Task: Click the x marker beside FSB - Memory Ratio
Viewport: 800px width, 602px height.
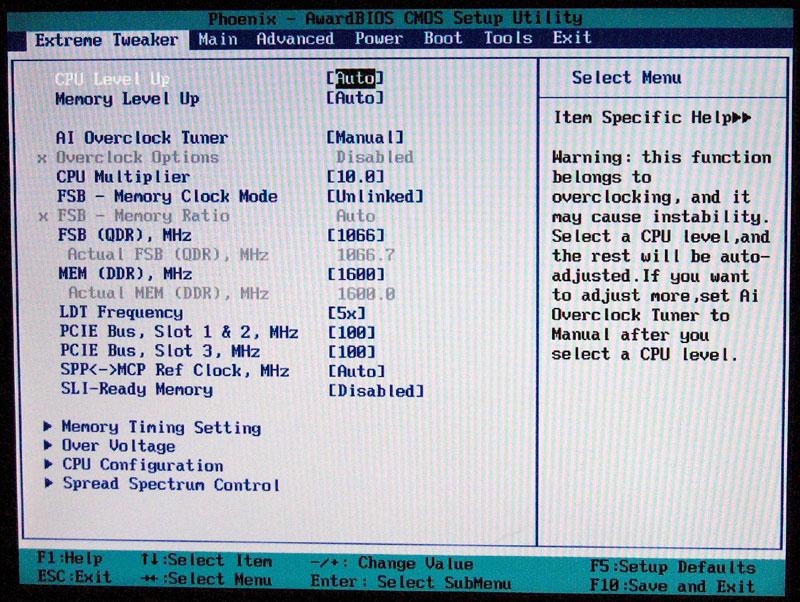Action: [43, 217]
